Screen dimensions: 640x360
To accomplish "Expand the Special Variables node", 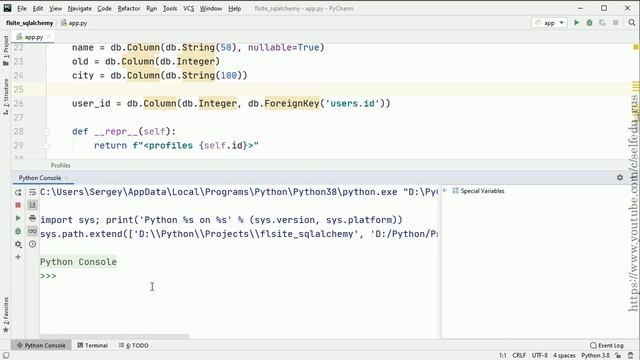I will [445, 191].
